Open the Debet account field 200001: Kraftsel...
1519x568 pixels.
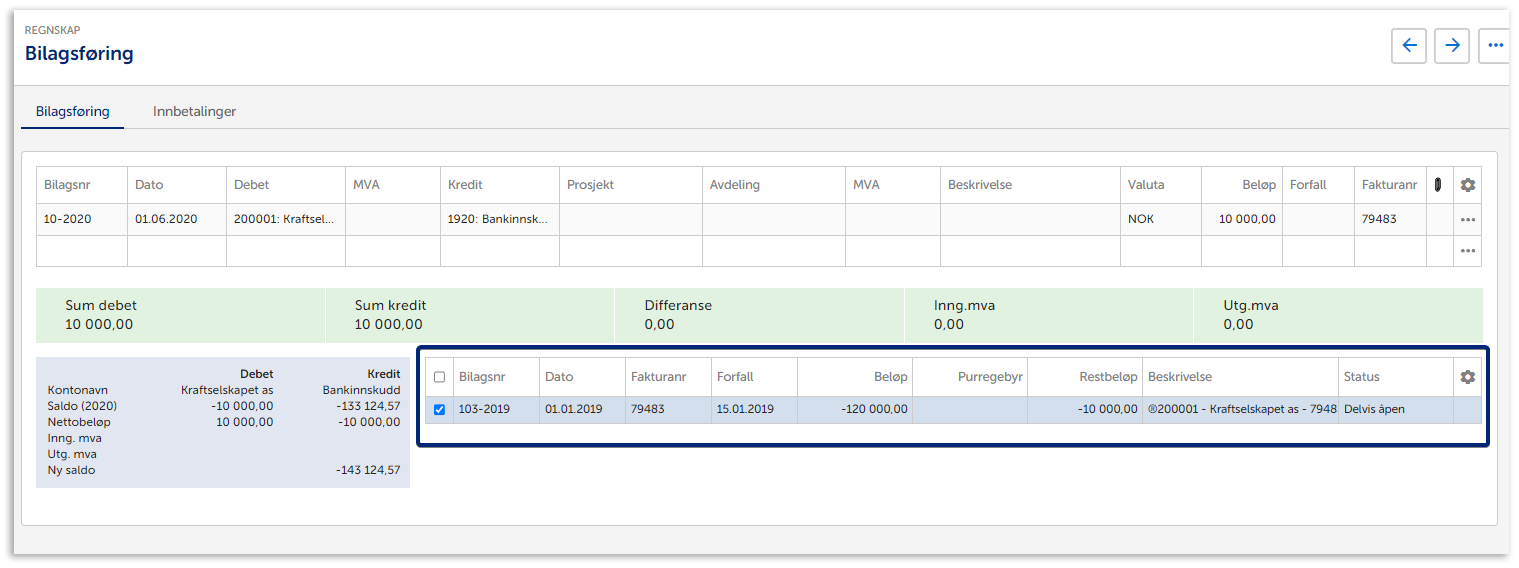[x=285, y=219]
